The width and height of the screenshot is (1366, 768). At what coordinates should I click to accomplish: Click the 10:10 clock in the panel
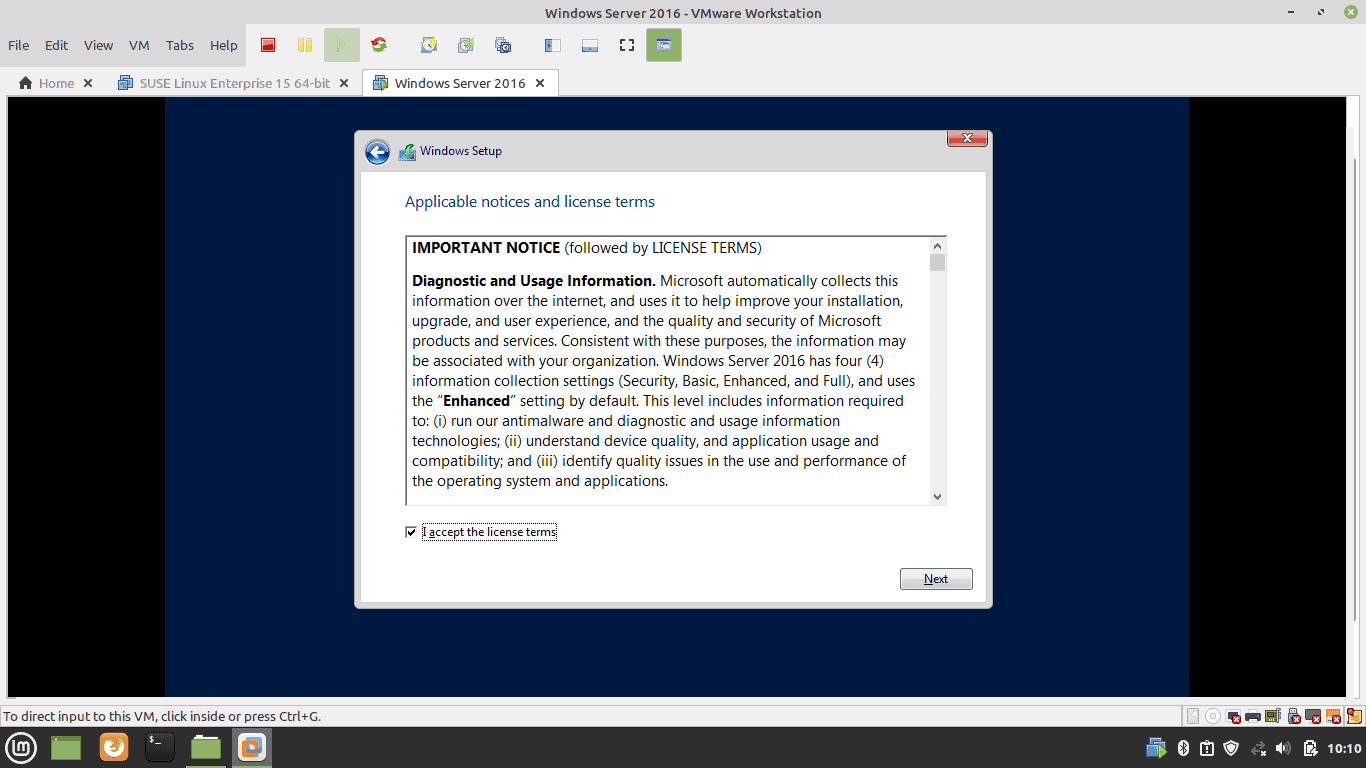(1344, 748)
